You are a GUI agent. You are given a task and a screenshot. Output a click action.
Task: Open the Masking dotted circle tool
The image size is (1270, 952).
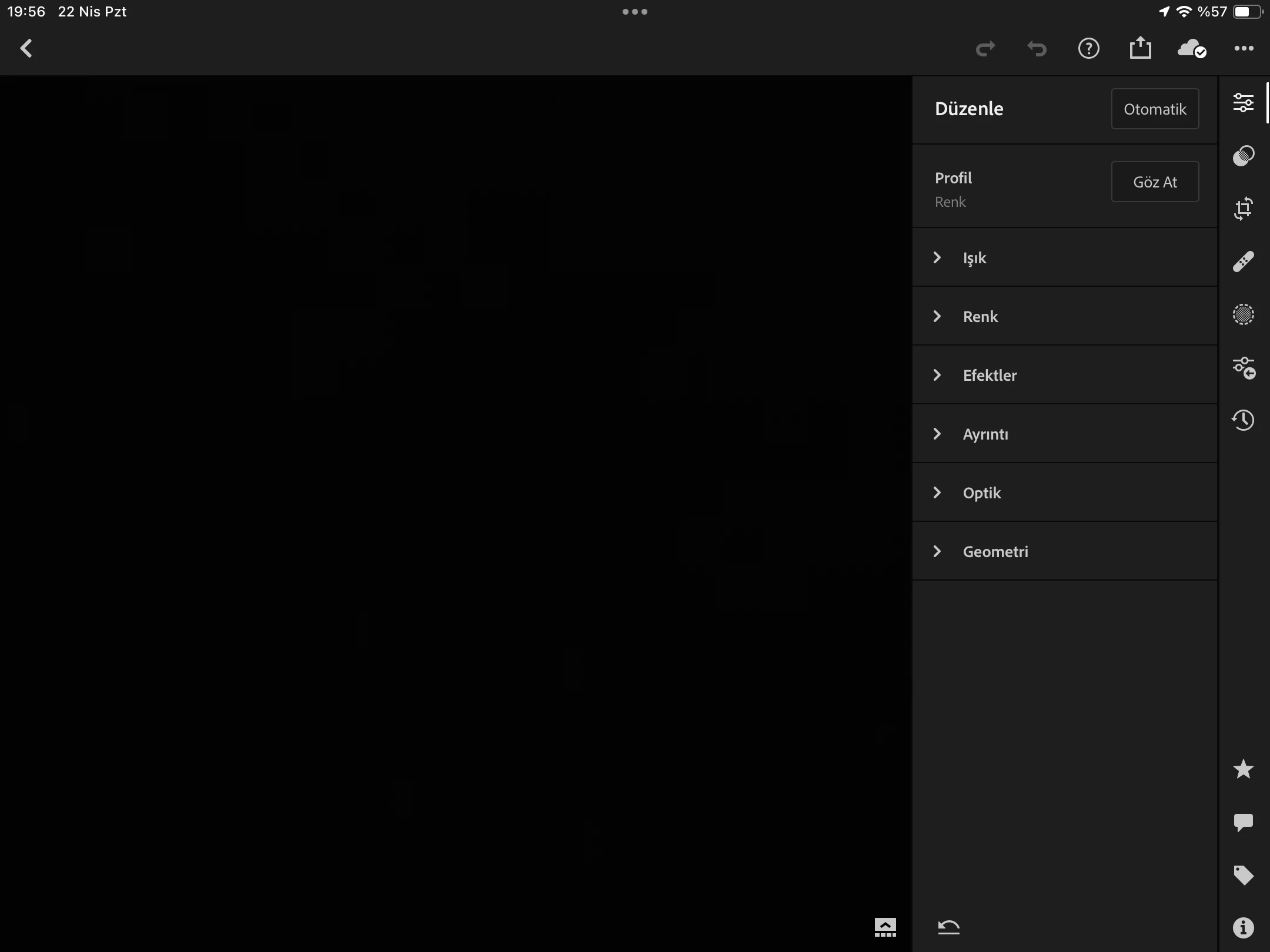point(1243,314)
